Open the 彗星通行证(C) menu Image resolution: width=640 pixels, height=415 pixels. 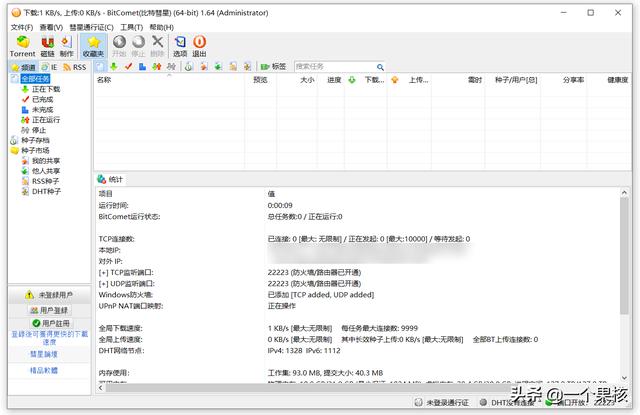point(91,27)
